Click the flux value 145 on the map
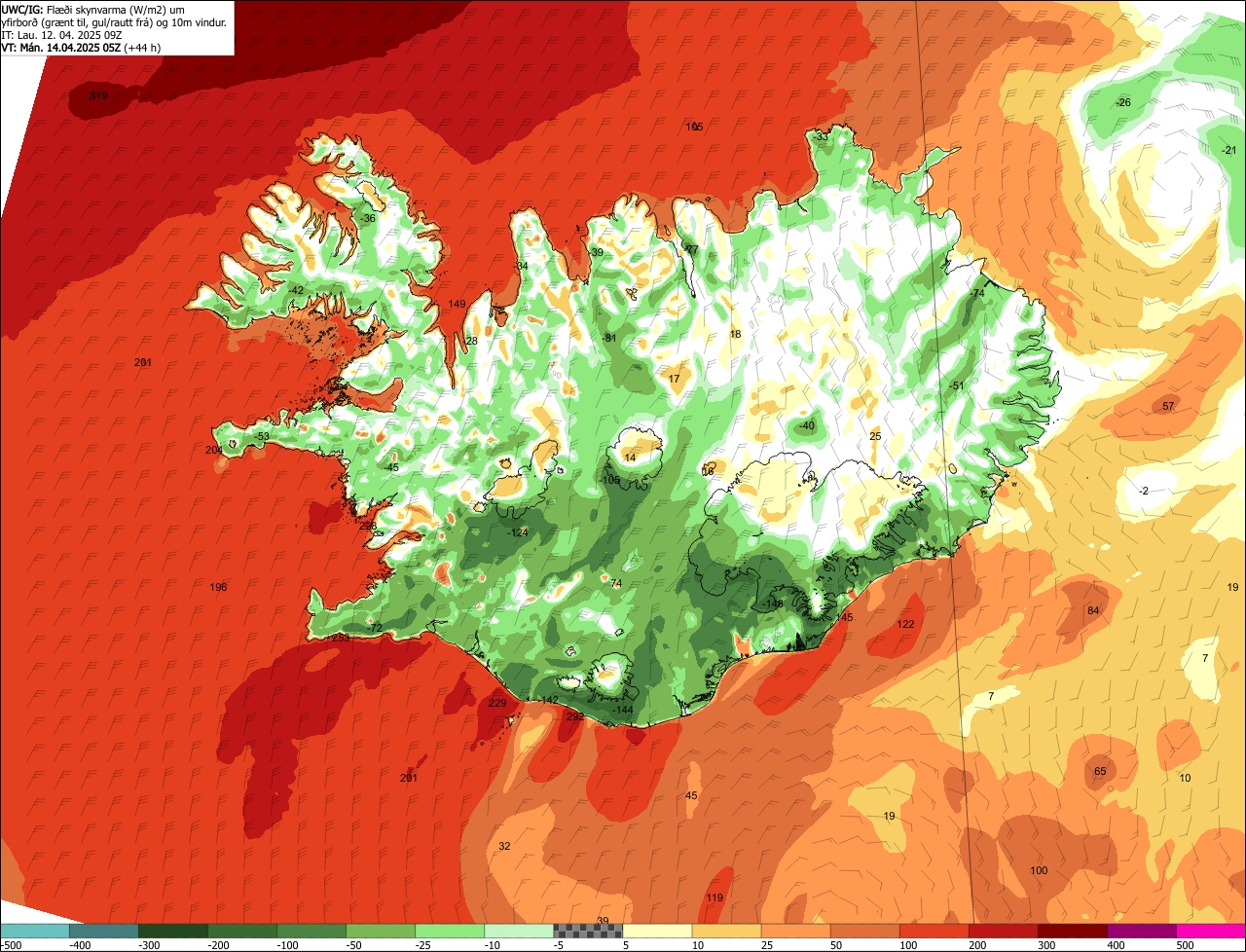 844,617
